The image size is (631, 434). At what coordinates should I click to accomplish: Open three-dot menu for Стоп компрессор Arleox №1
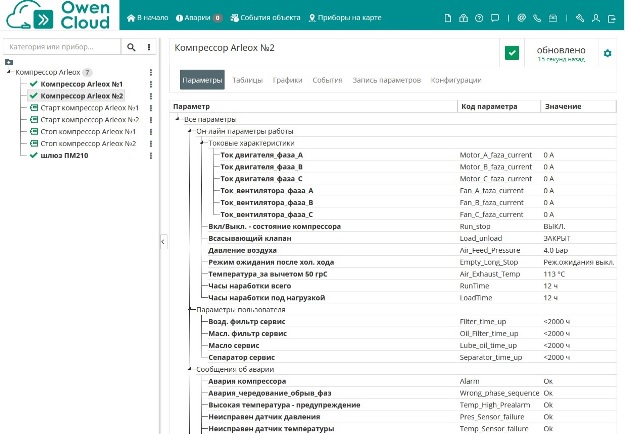point(151,132)
